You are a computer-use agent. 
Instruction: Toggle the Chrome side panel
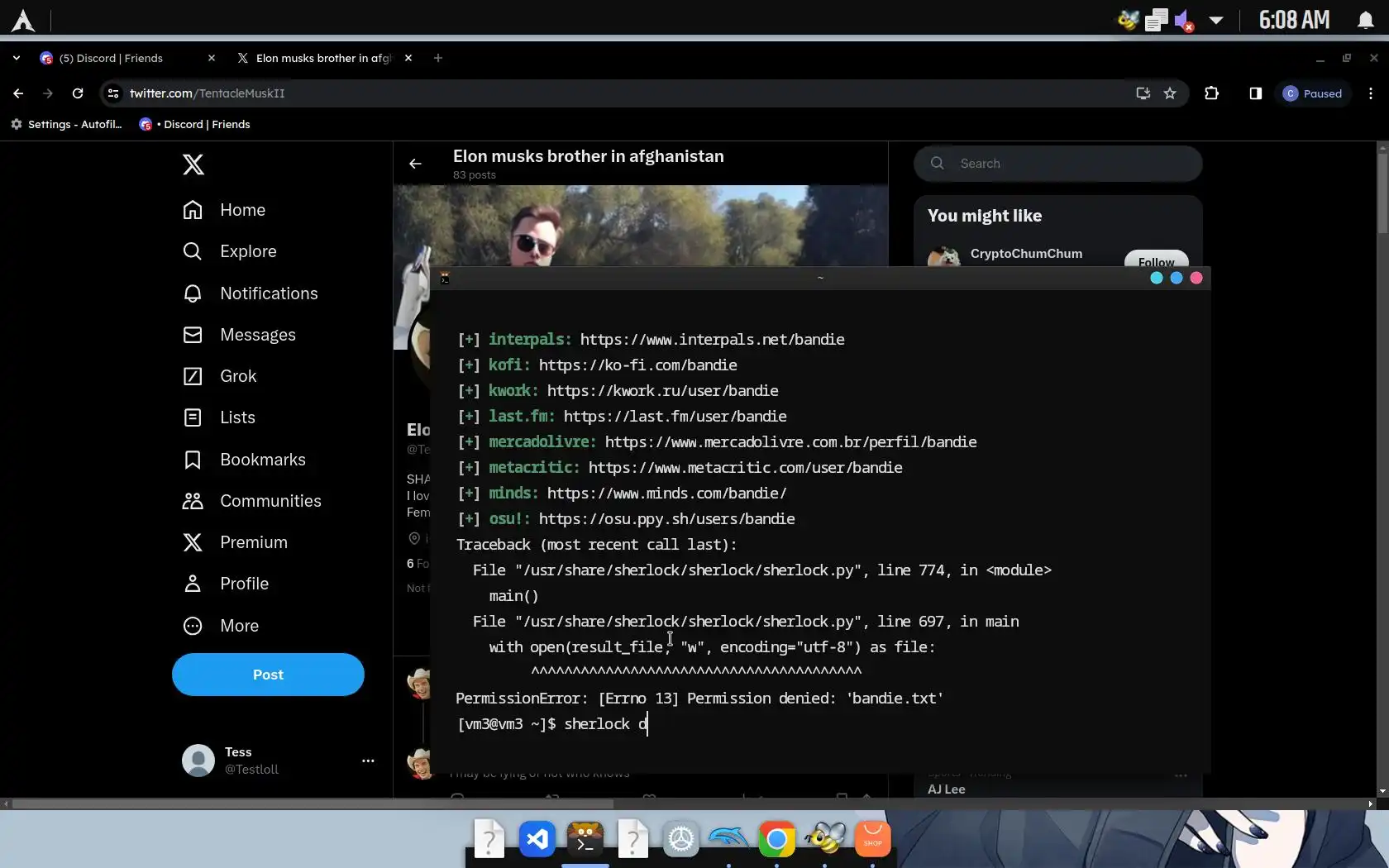click(x=1255, y=93)
